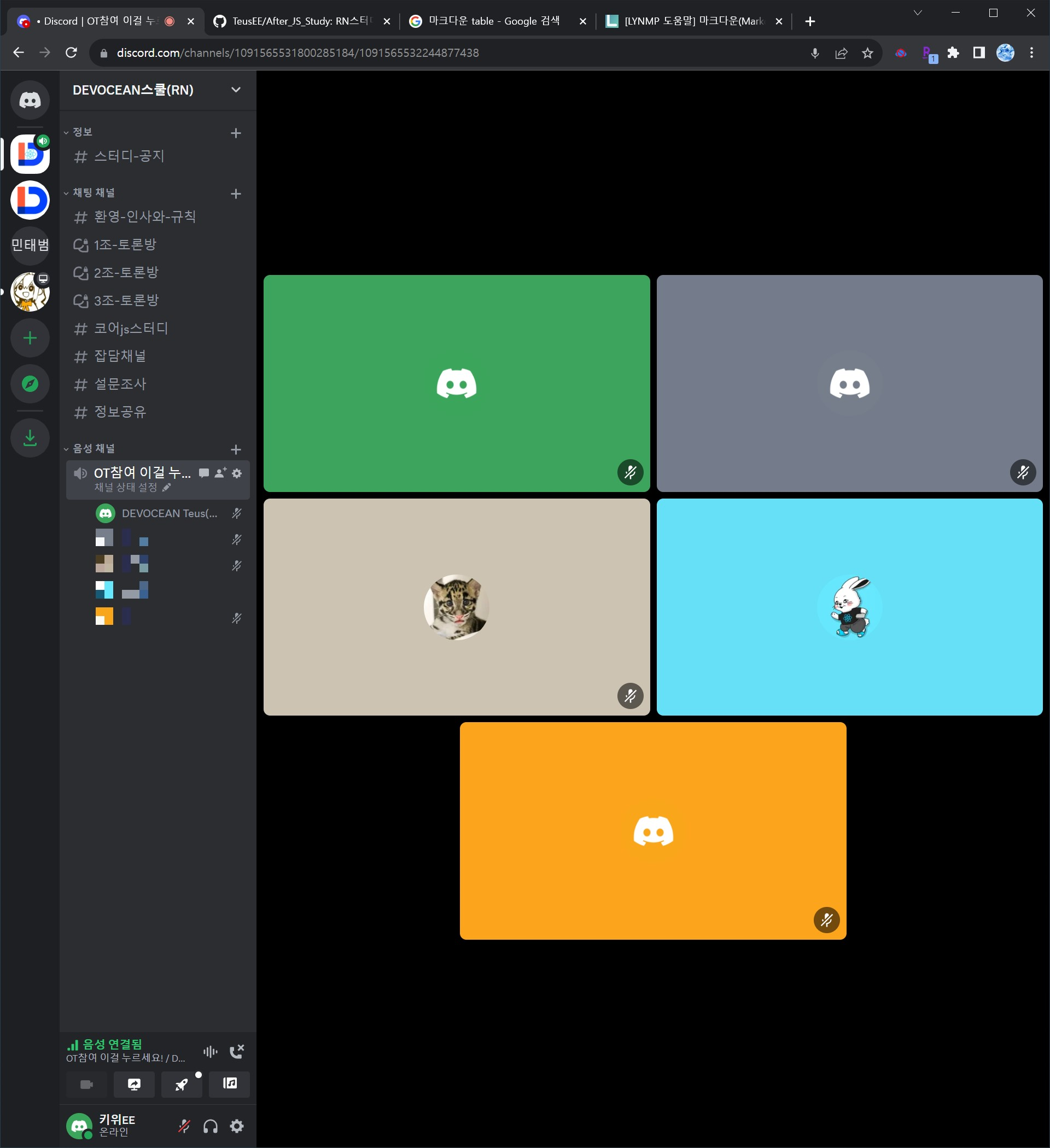Open Chrome extensions puzzle icon

click(953, 53)
